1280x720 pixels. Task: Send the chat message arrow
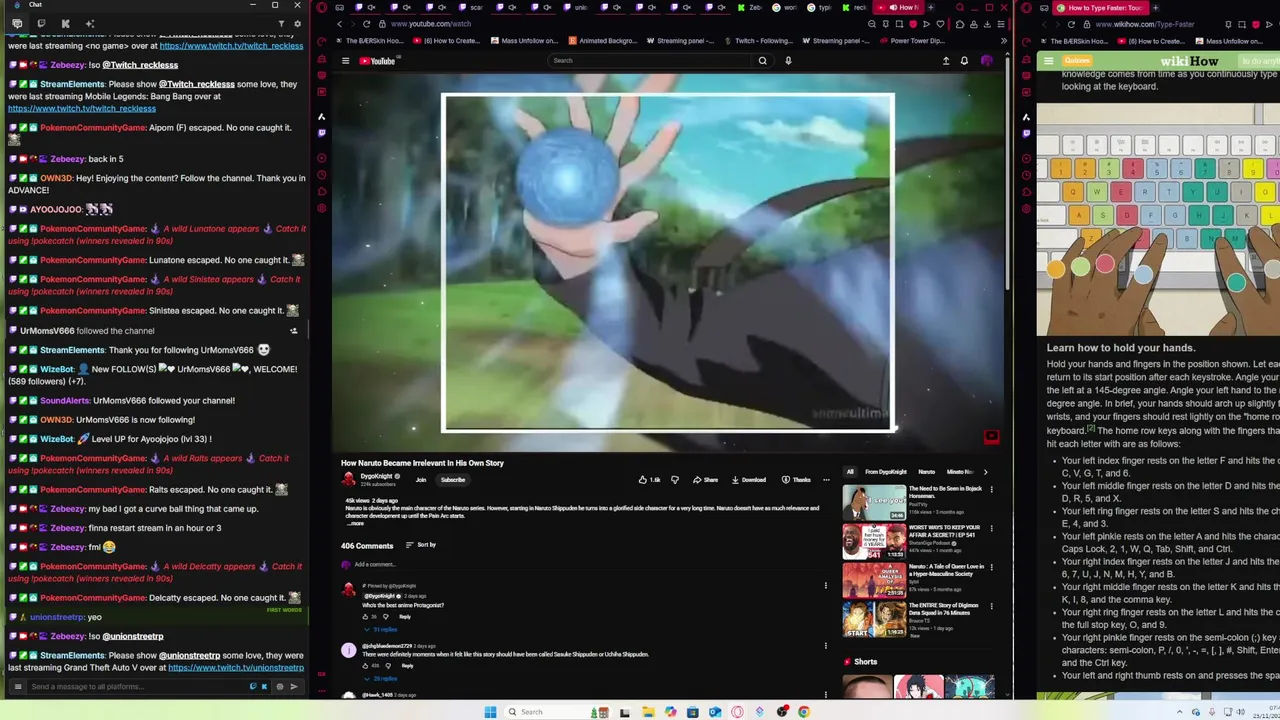[293, 687]
